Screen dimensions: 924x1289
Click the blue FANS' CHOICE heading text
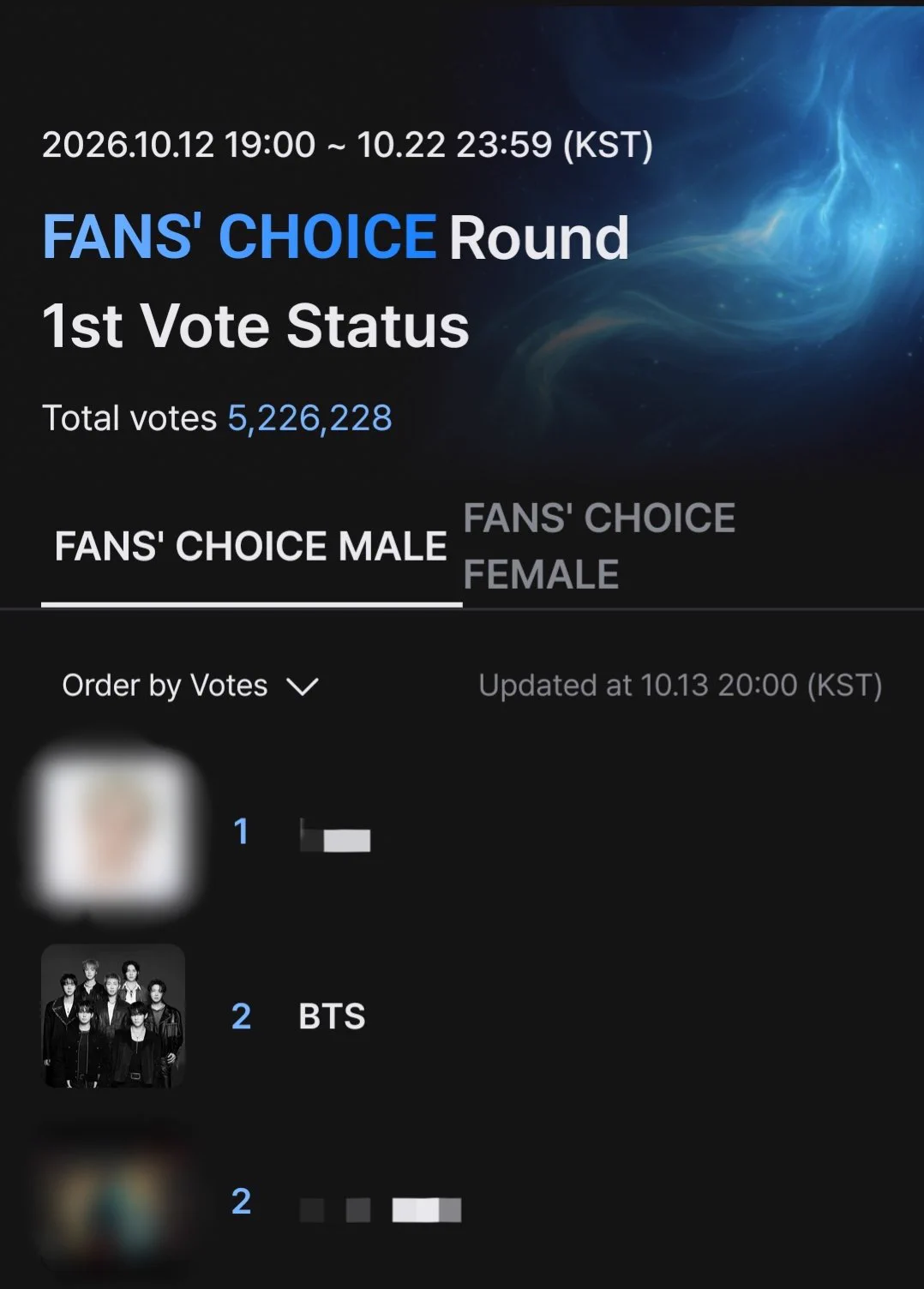click(240, 237)
